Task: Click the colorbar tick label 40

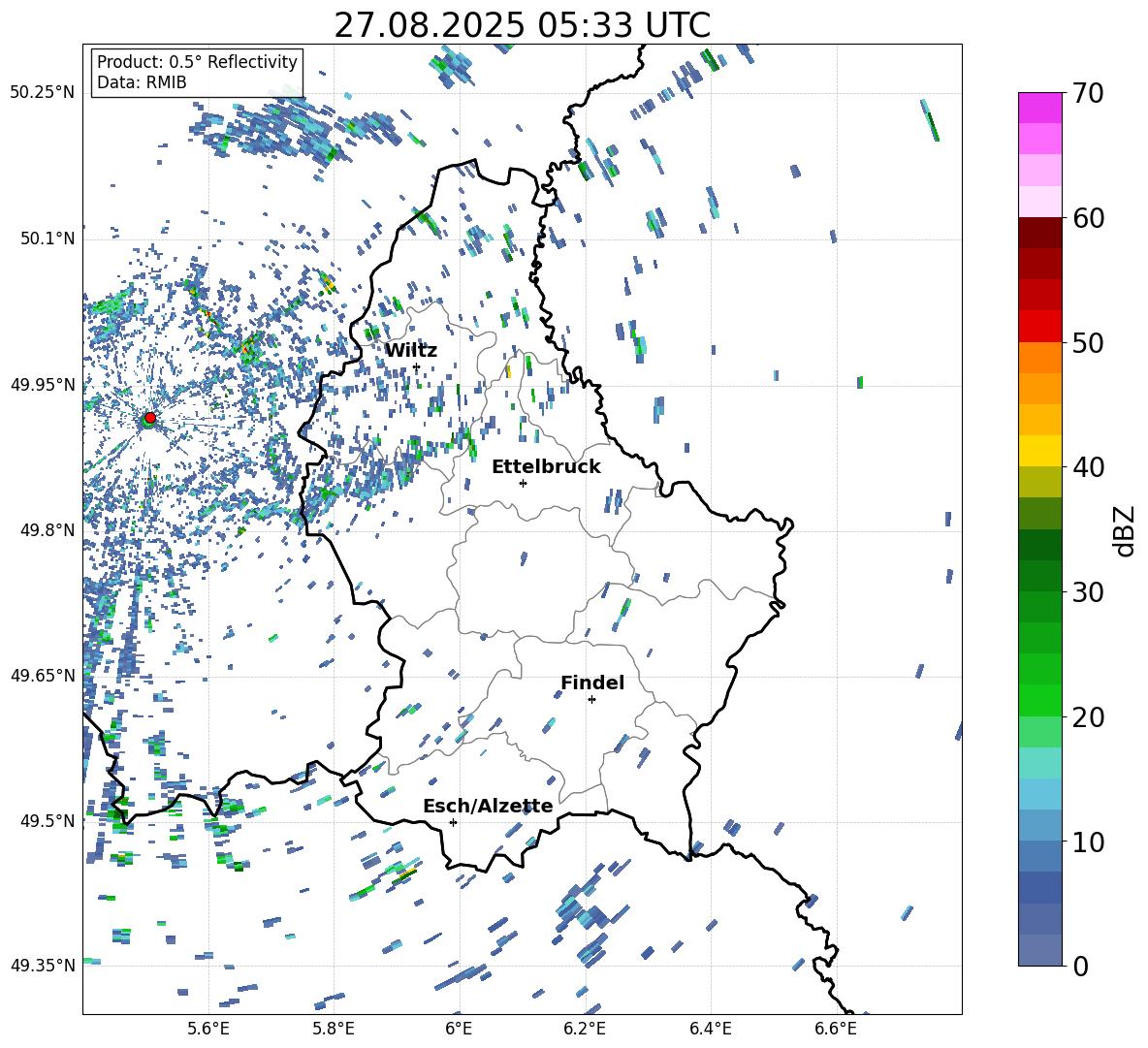Action: tap(1087, 467)
